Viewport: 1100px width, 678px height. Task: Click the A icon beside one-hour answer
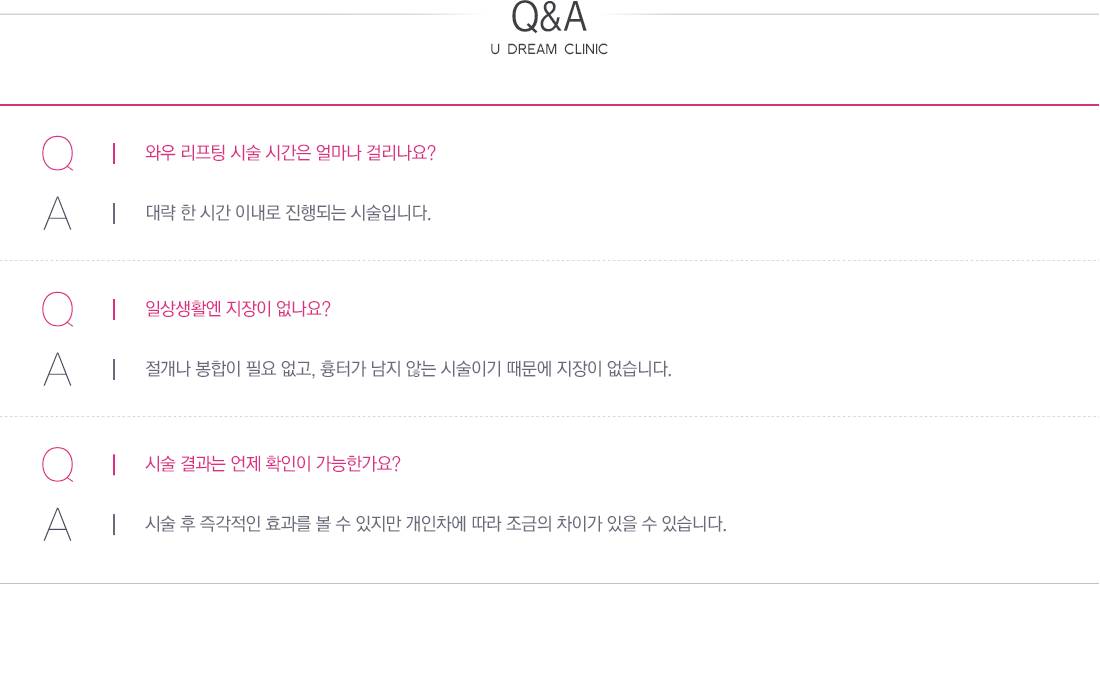click(x=58, y=213)
